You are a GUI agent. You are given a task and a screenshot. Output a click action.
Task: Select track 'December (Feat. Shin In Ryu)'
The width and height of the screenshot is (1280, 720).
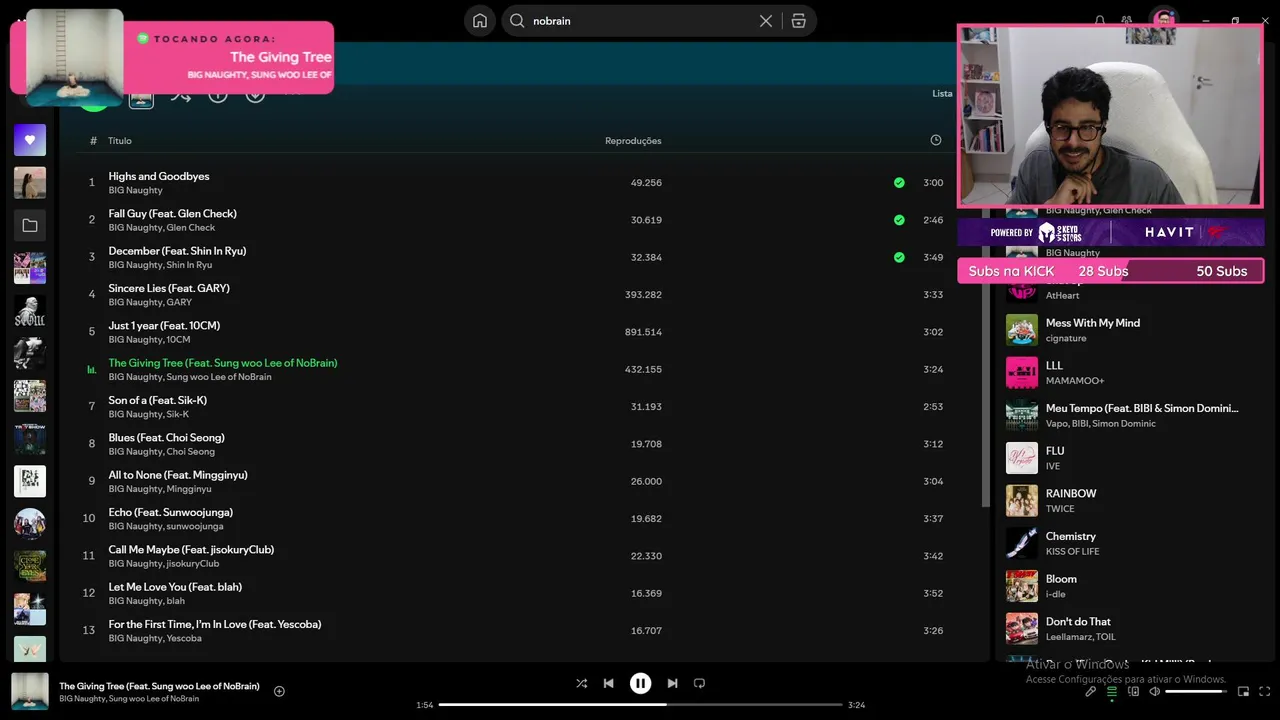coord(177,251)
